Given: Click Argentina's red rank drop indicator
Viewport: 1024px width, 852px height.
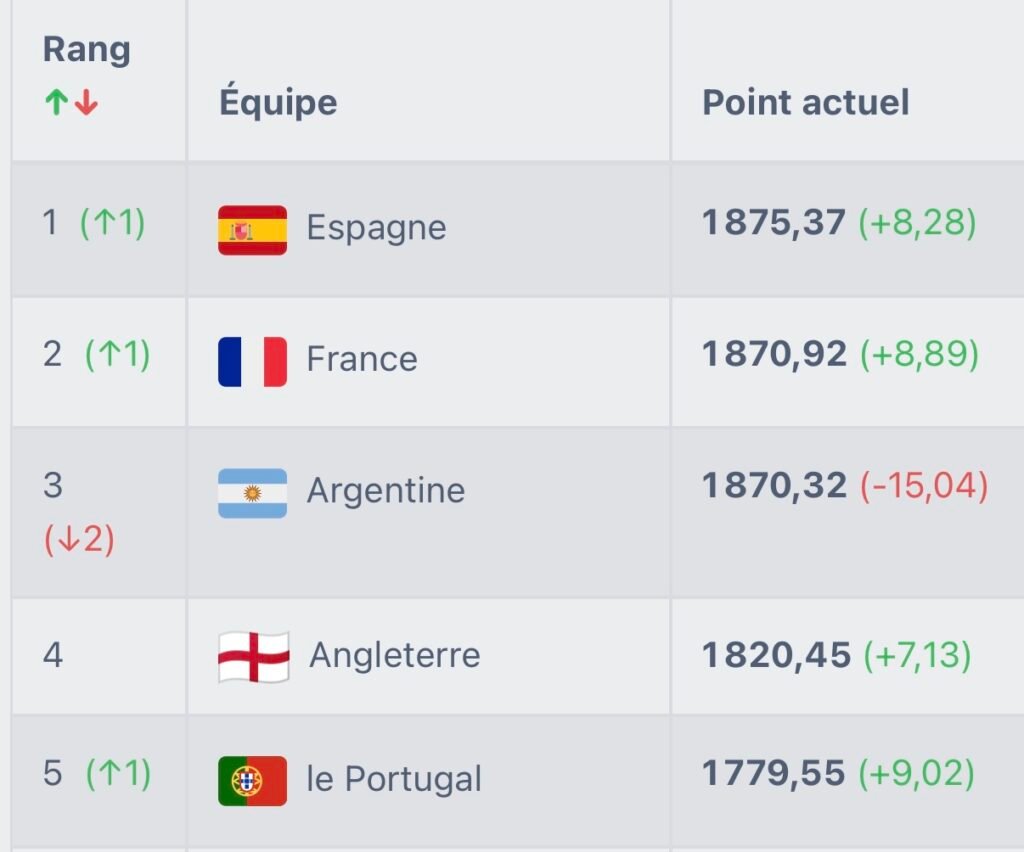Looking at the screenshot, I should [x=79, y=540].
